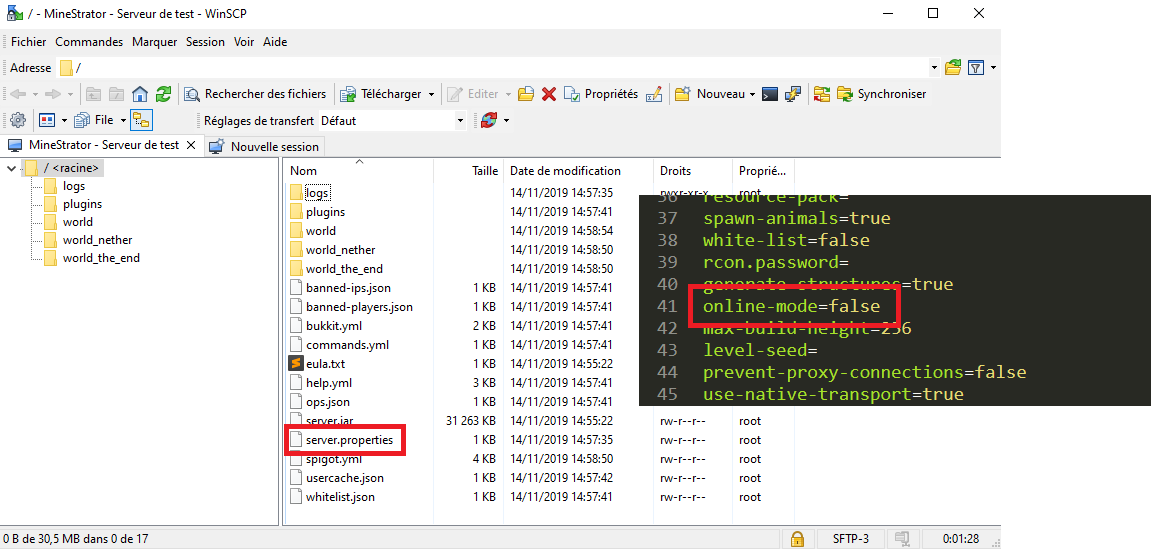Click the compare directories icon
This screenshot has width=1168, height=549.
pos(822,94)
